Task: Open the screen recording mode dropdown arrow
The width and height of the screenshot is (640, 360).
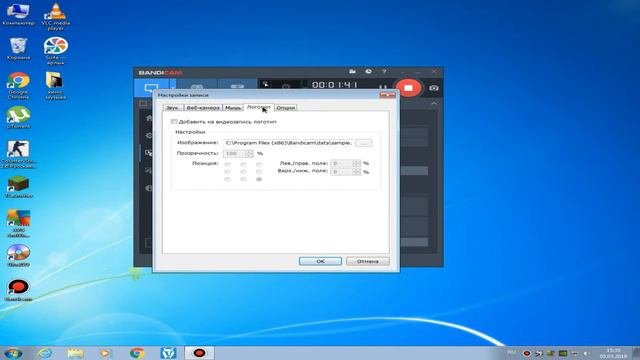Action: (172, 88)
